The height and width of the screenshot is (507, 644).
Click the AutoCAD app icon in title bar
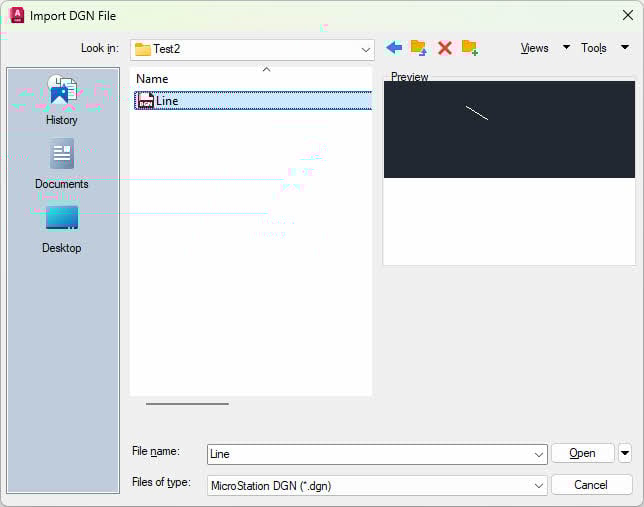point(17,16)
